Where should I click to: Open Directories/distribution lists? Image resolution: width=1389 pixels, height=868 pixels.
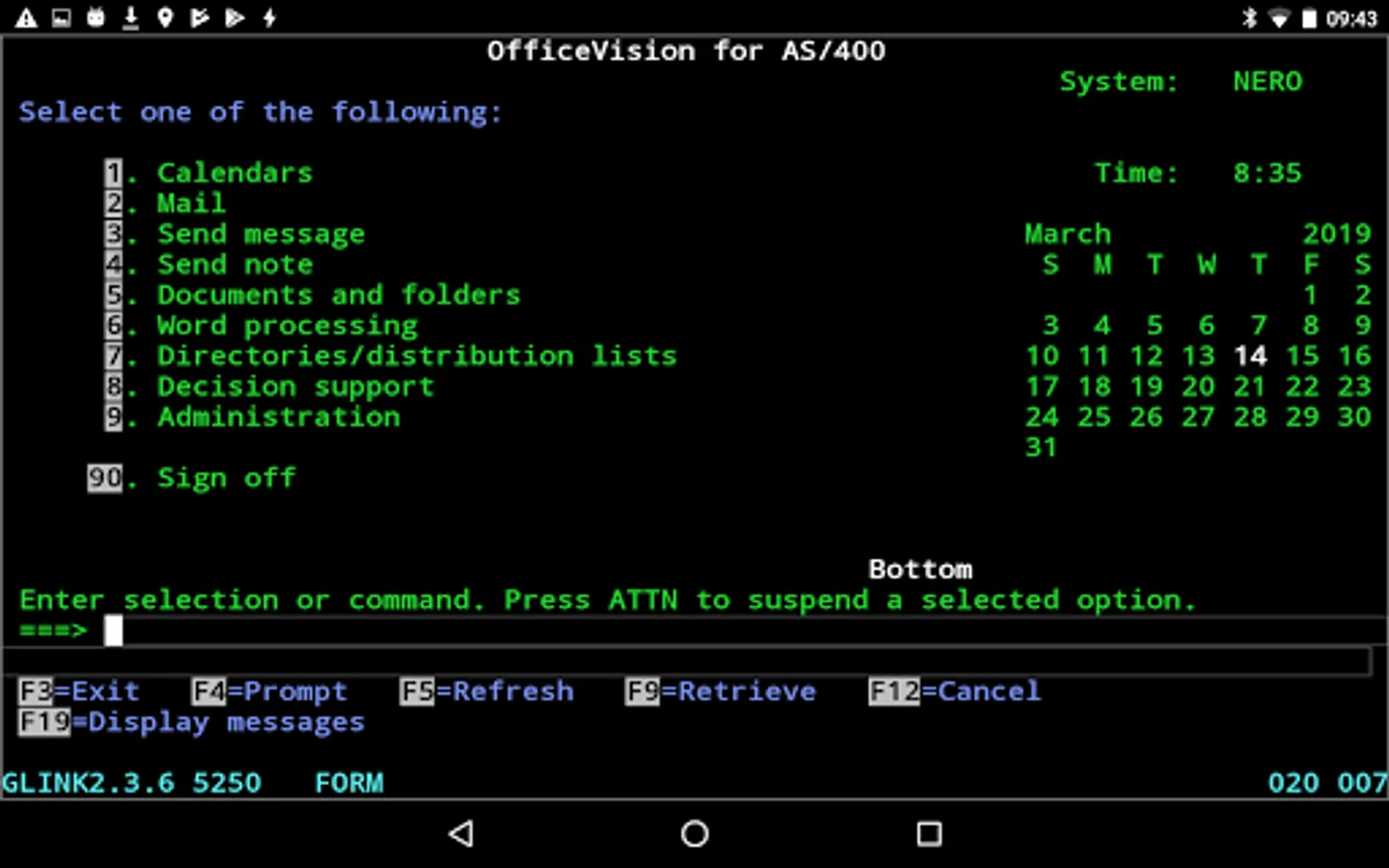tap(391, 356)
